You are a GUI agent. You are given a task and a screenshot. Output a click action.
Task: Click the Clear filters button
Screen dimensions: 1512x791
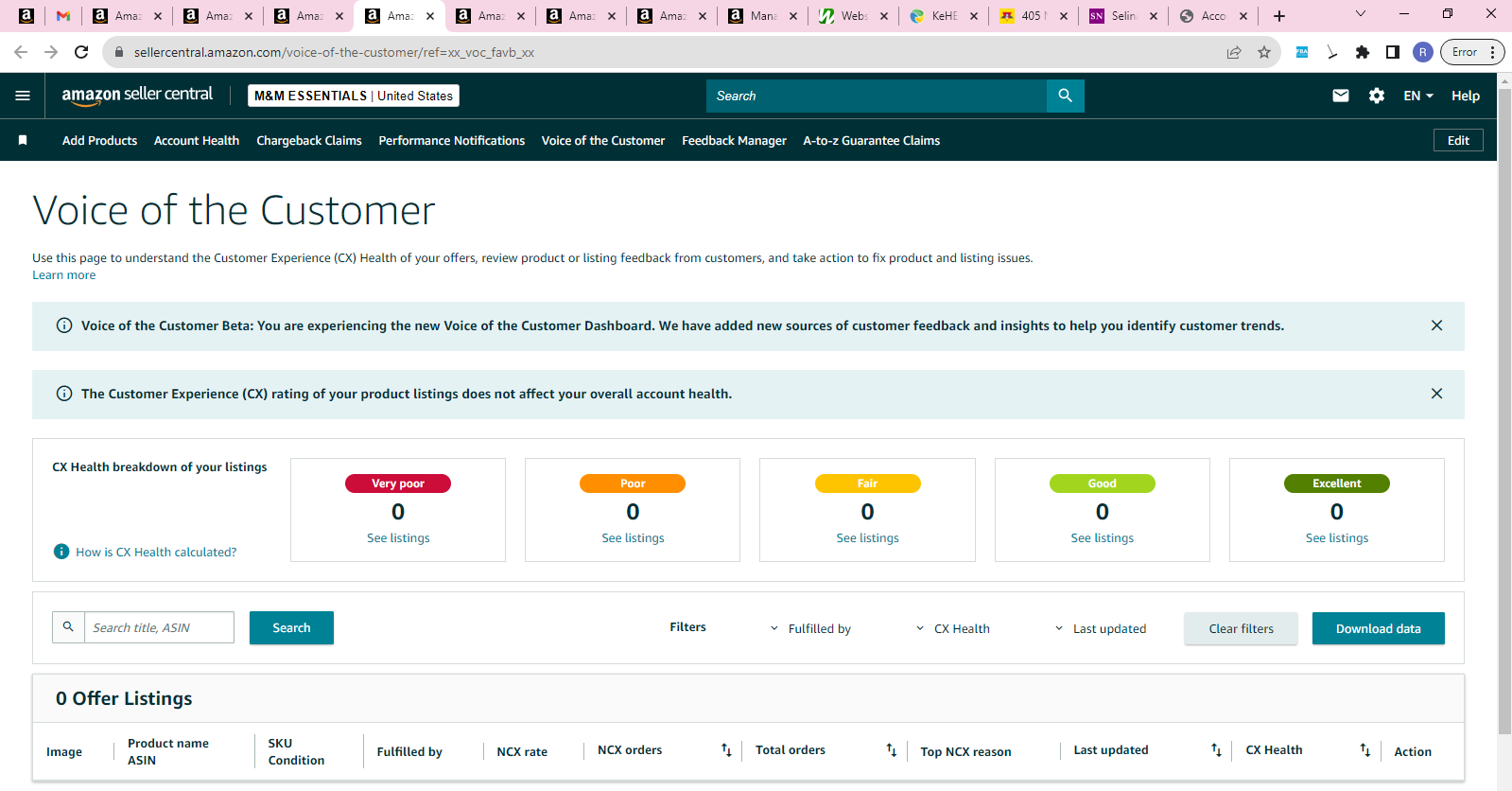[x=1241, y=628]
